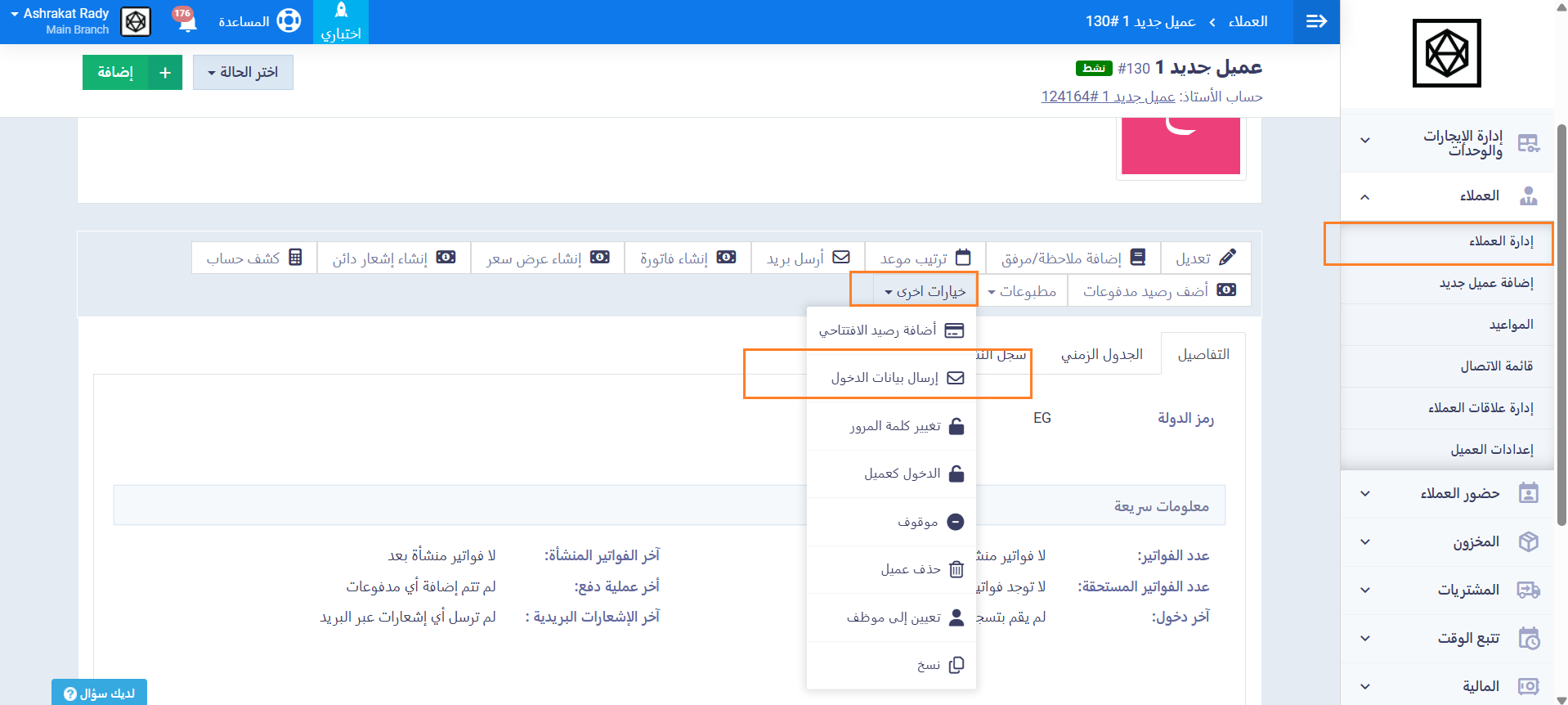Switch to the الجدول الزمني tab

(1101, 354)
